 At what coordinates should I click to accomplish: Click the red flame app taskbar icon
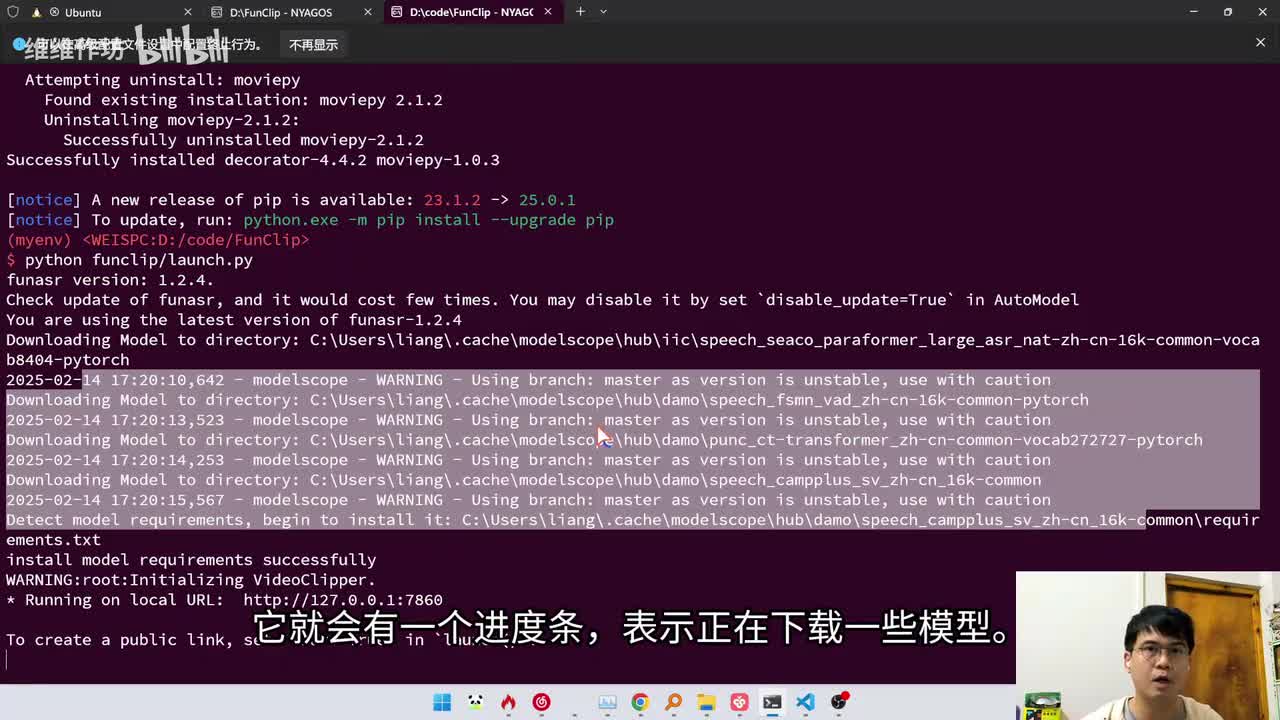tap(508, 702)
